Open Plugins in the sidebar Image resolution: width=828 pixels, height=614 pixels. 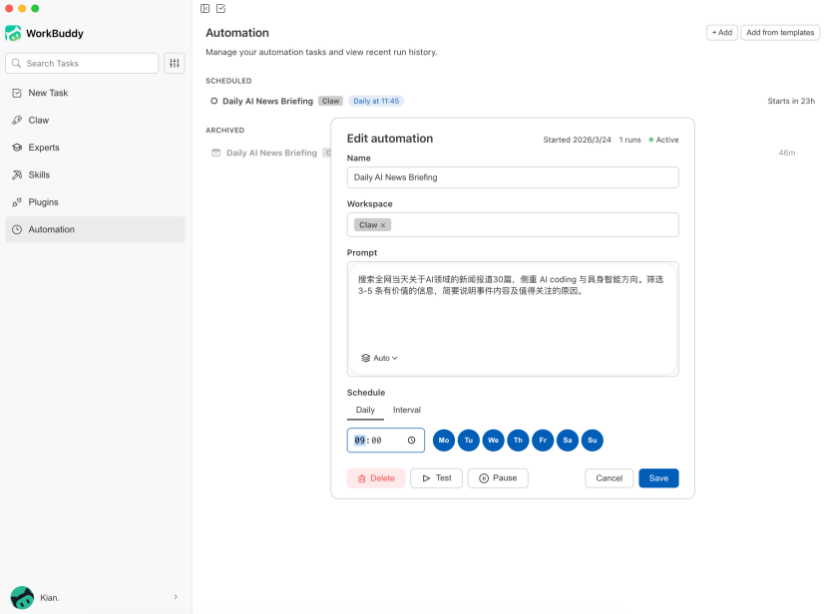[43, 202]
